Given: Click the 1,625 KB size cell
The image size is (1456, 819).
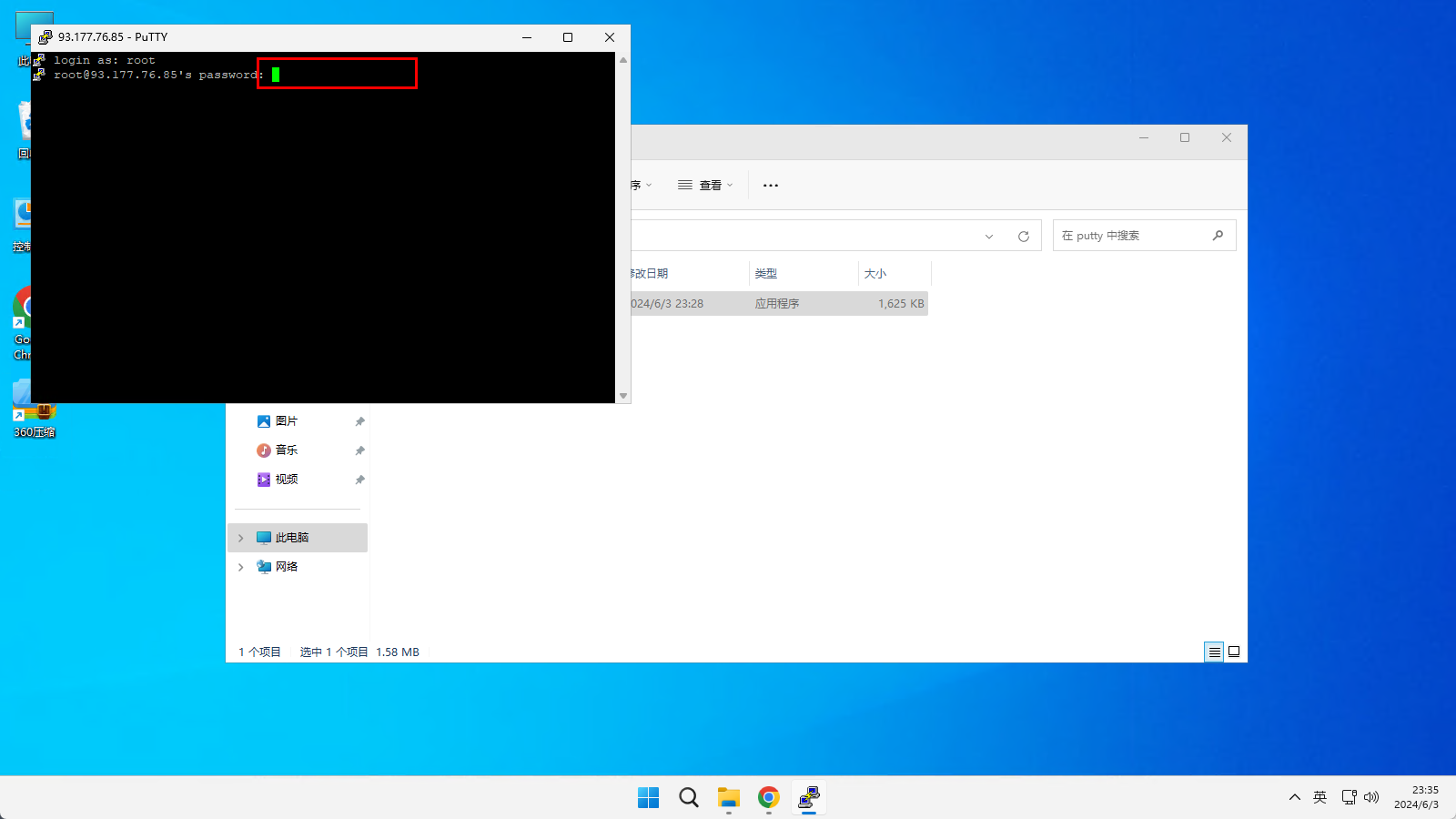Looking at the screenshot, I should click(901, 304).
